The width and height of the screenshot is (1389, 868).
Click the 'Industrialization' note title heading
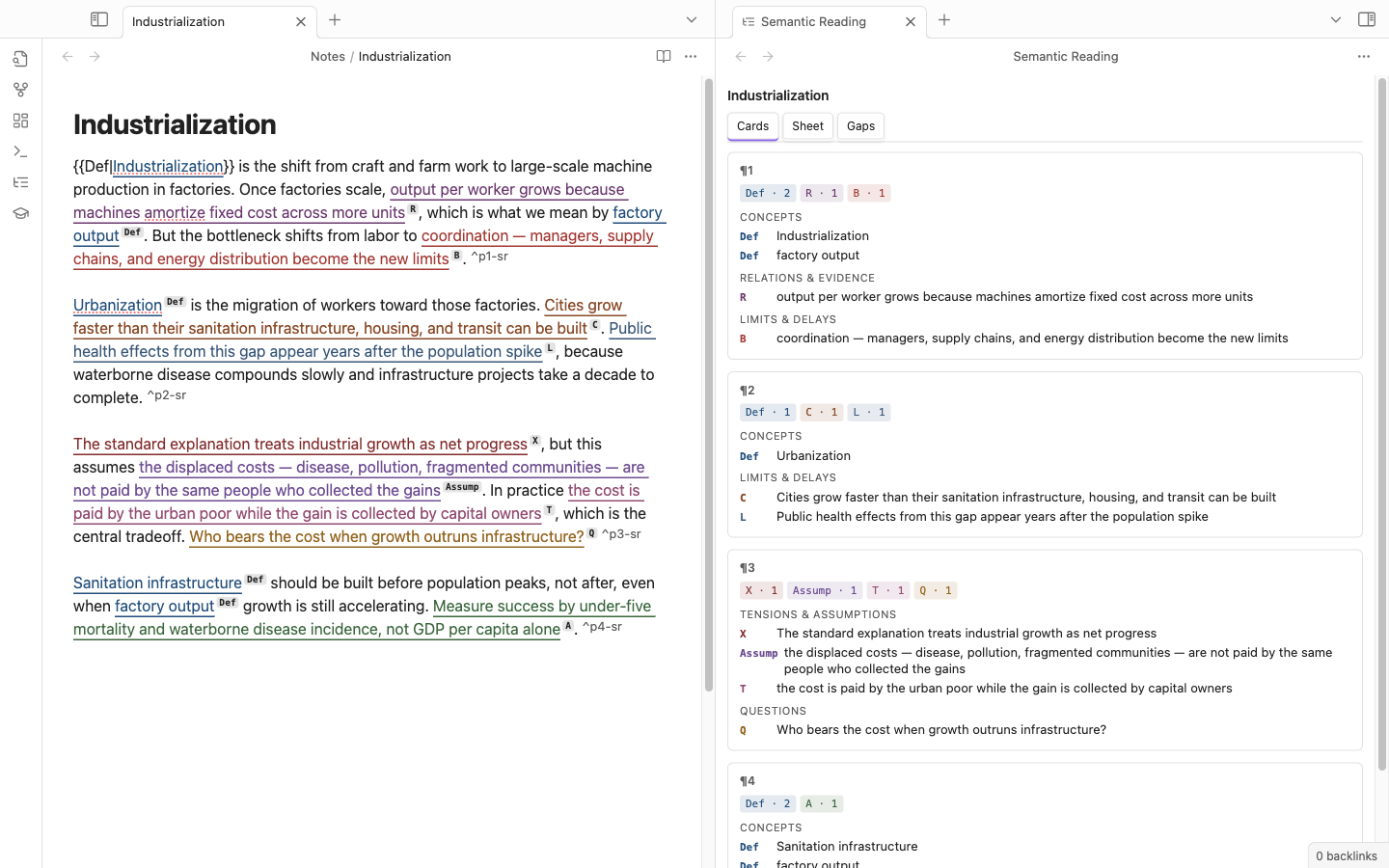[175, 124]
